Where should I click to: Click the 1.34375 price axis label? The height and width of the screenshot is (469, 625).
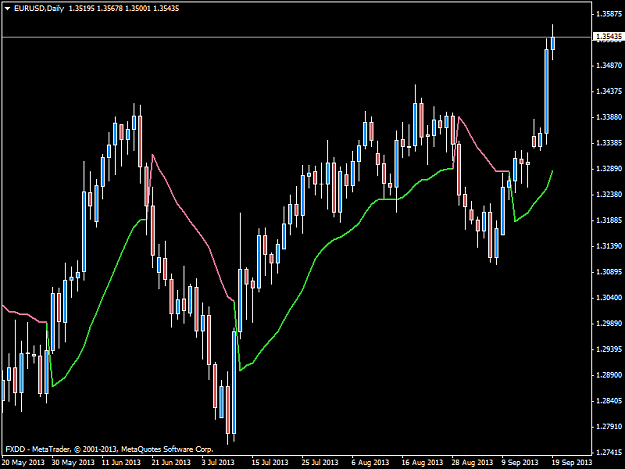tap(609, 91)
